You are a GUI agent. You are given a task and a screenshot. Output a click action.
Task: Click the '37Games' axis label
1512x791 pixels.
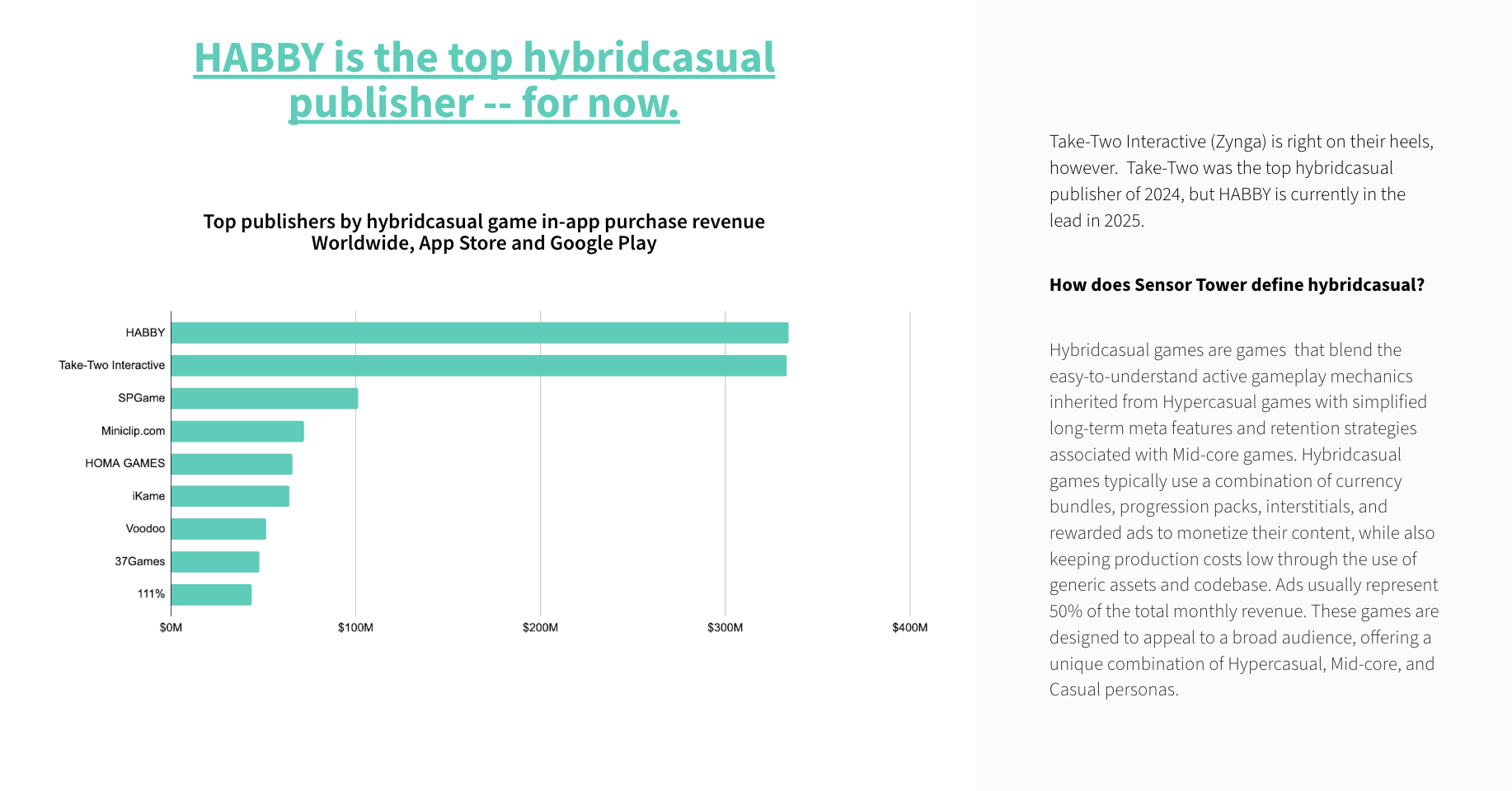coord(140,561)
